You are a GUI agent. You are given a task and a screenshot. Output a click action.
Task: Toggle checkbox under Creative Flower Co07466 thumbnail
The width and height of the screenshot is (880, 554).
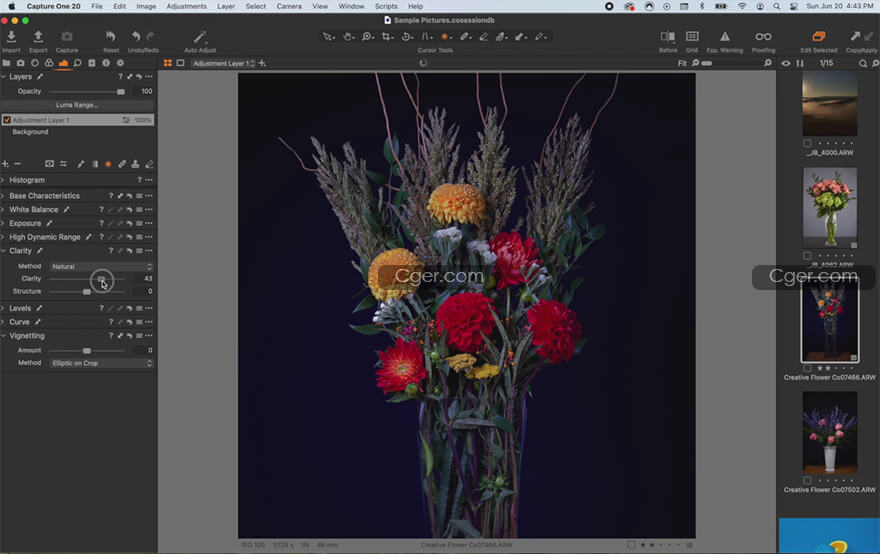(x=807, y=368)
